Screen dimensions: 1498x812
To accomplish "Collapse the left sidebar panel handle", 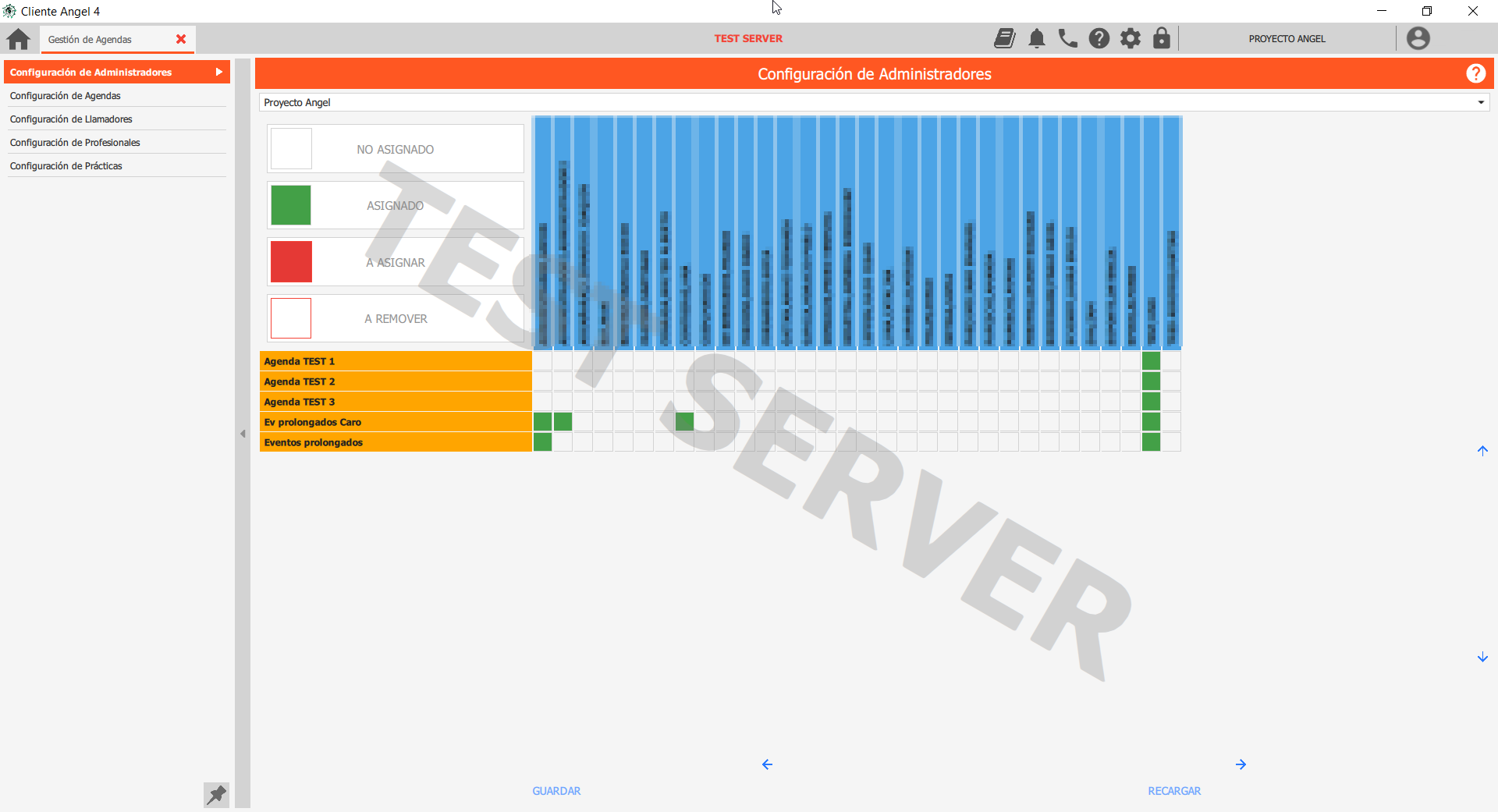I will pyautogui.click(x=243, y=434).
